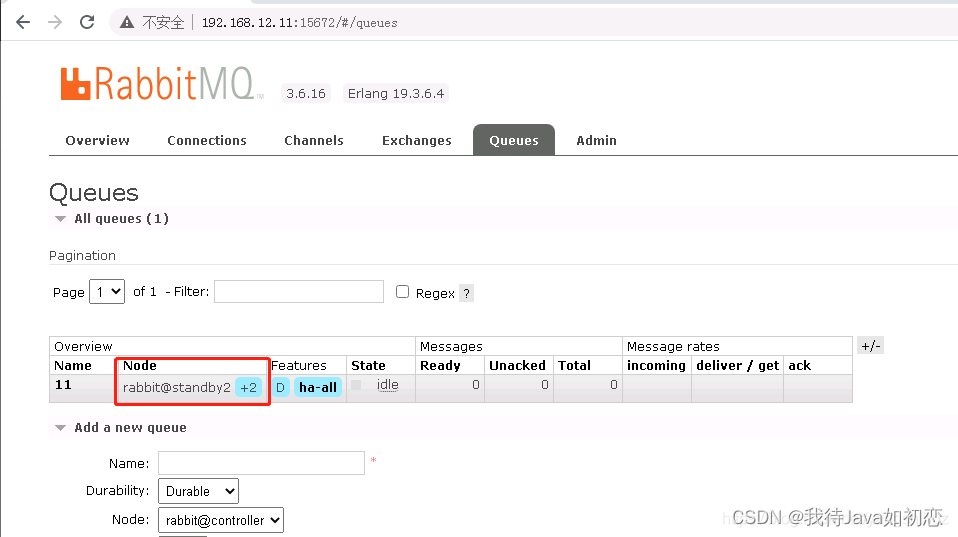This screenshot has height=537, width=958.
Task: Open the Channels tab
Action: click(314, 141)
